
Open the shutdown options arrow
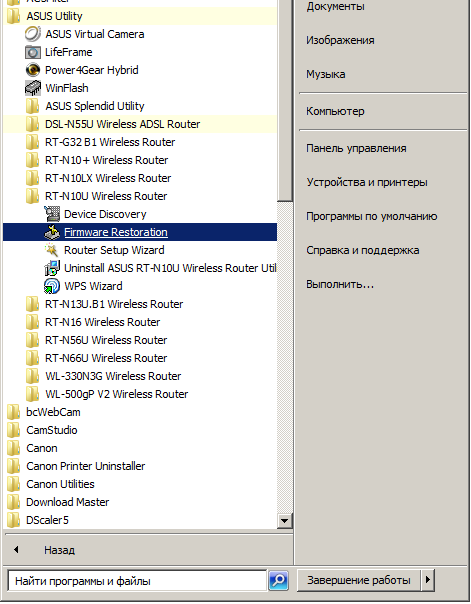coord(428,580)
